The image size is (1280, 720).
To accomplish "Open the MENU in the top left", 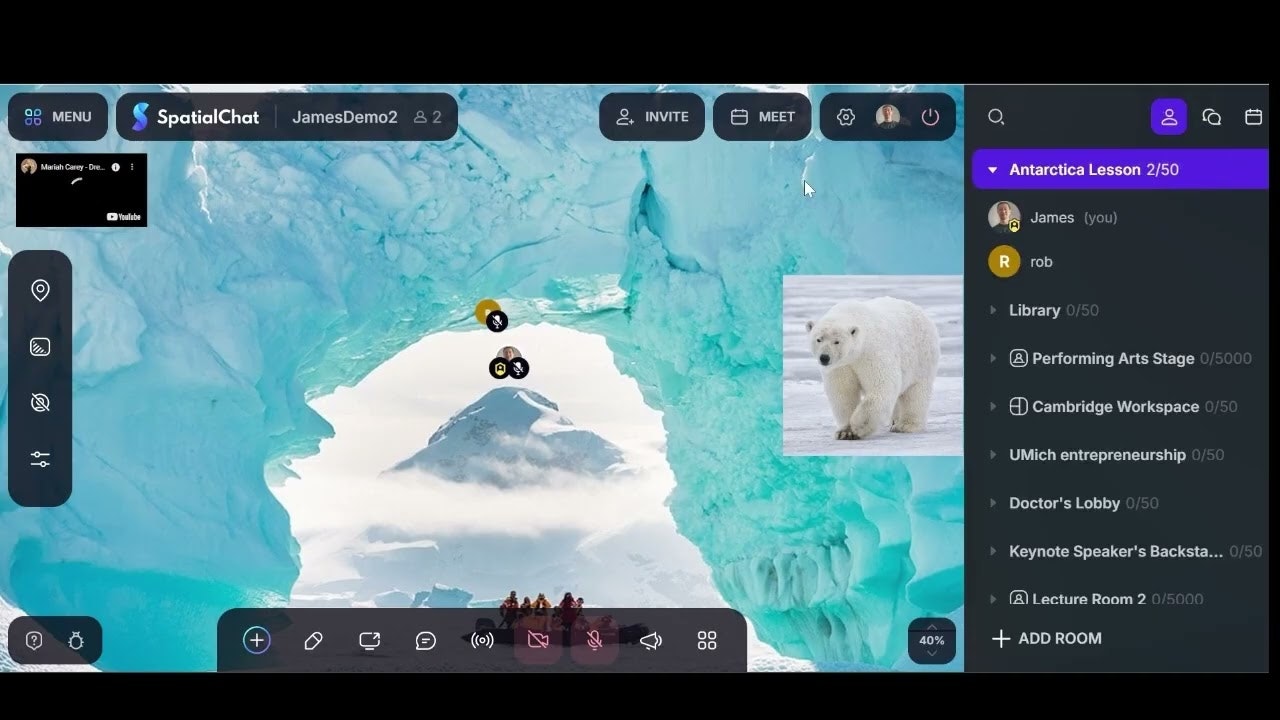I will [x=57, y=117].
